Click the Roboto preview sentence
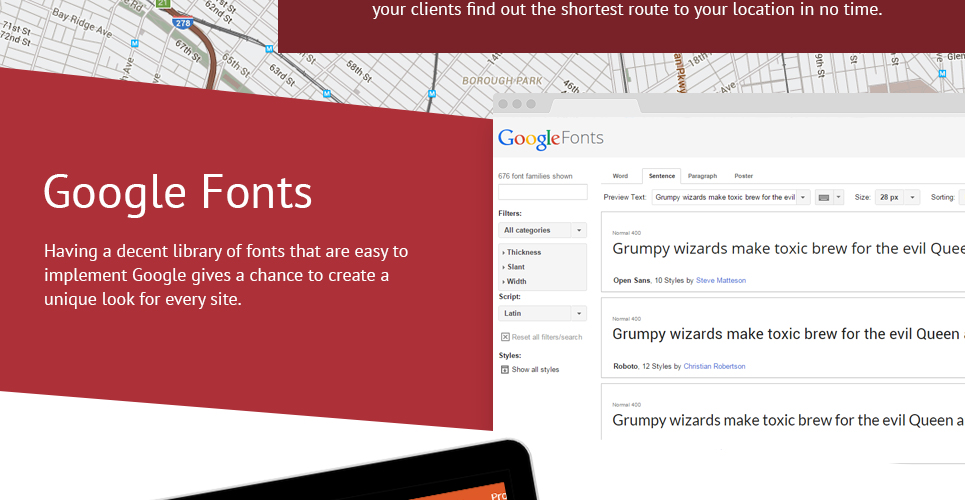 [788, 334]
